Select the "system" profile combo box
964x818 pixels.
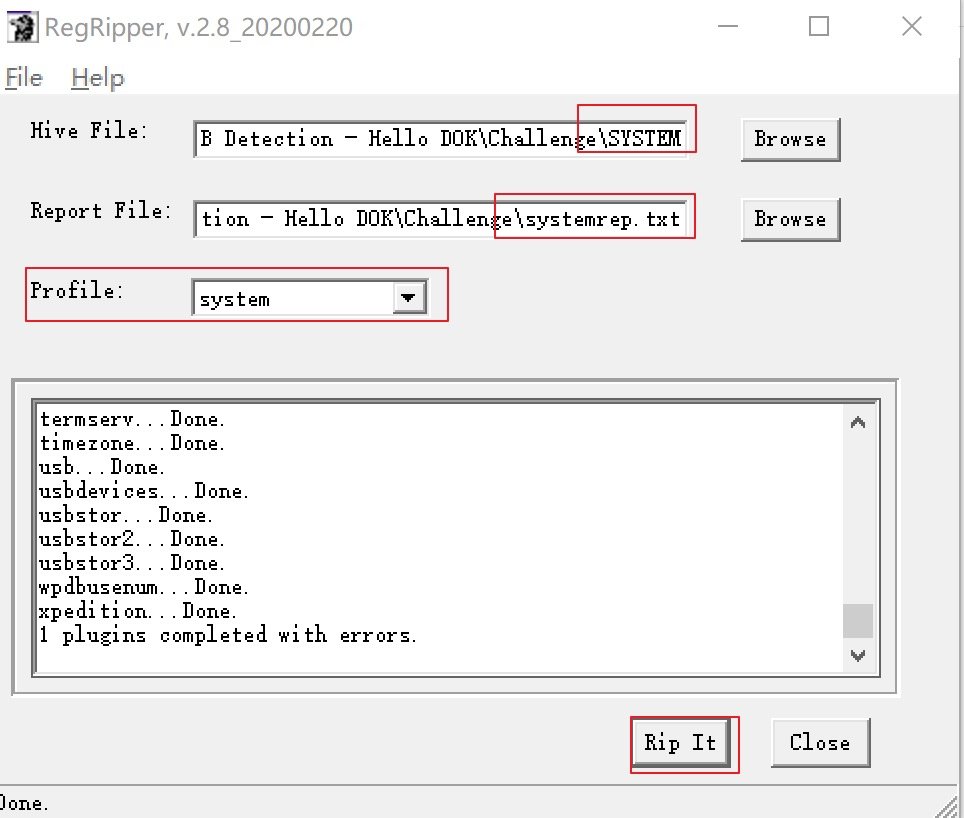pos(290,297)
